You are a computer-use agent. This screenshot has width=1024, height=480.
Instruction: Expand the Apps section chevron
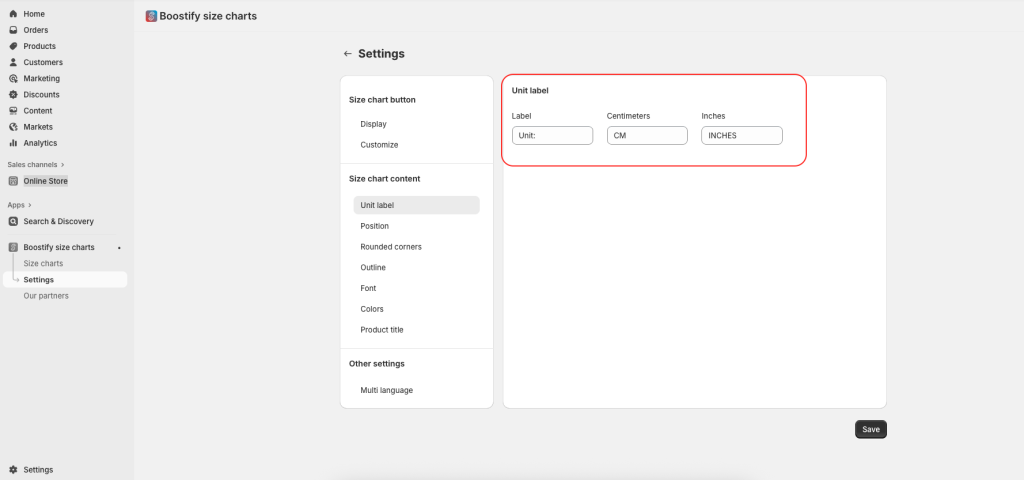30,205
